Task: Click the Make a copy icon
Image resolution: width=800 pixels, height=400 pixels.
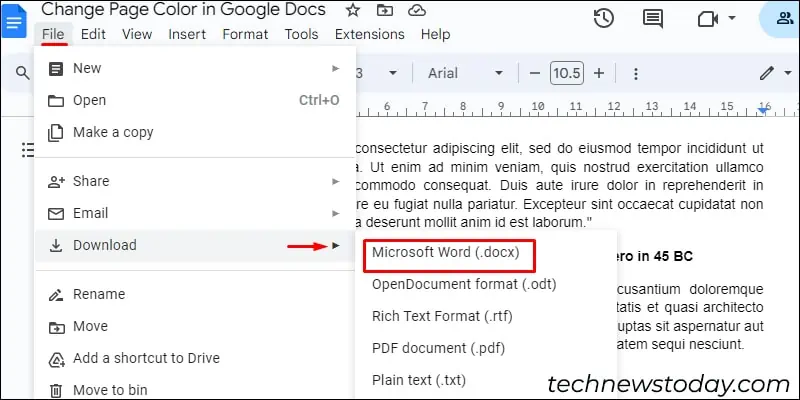Action: pyautogui.click(x=56, y=133)
